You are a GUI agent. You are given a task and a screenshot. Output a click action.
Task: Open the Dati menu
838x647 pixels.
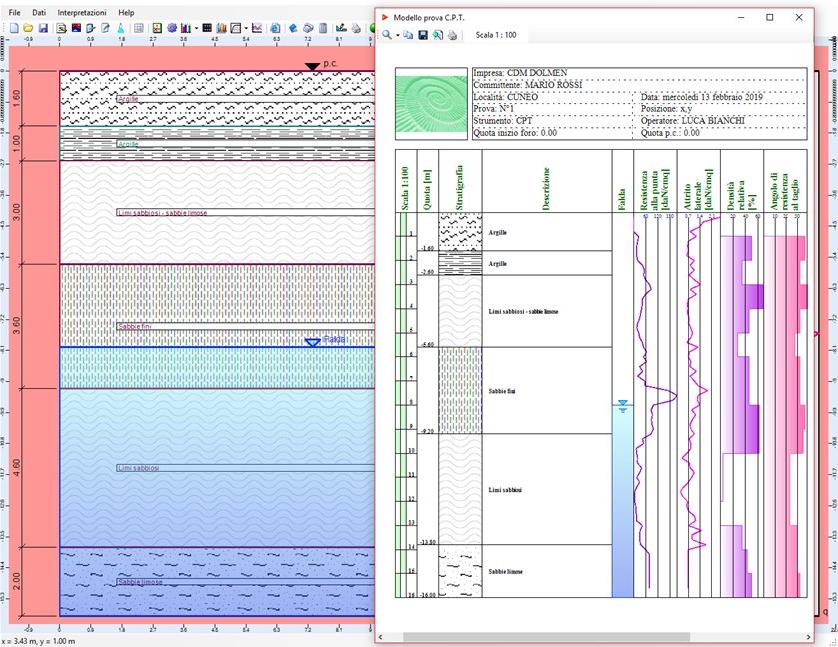[x=39, y=12]
